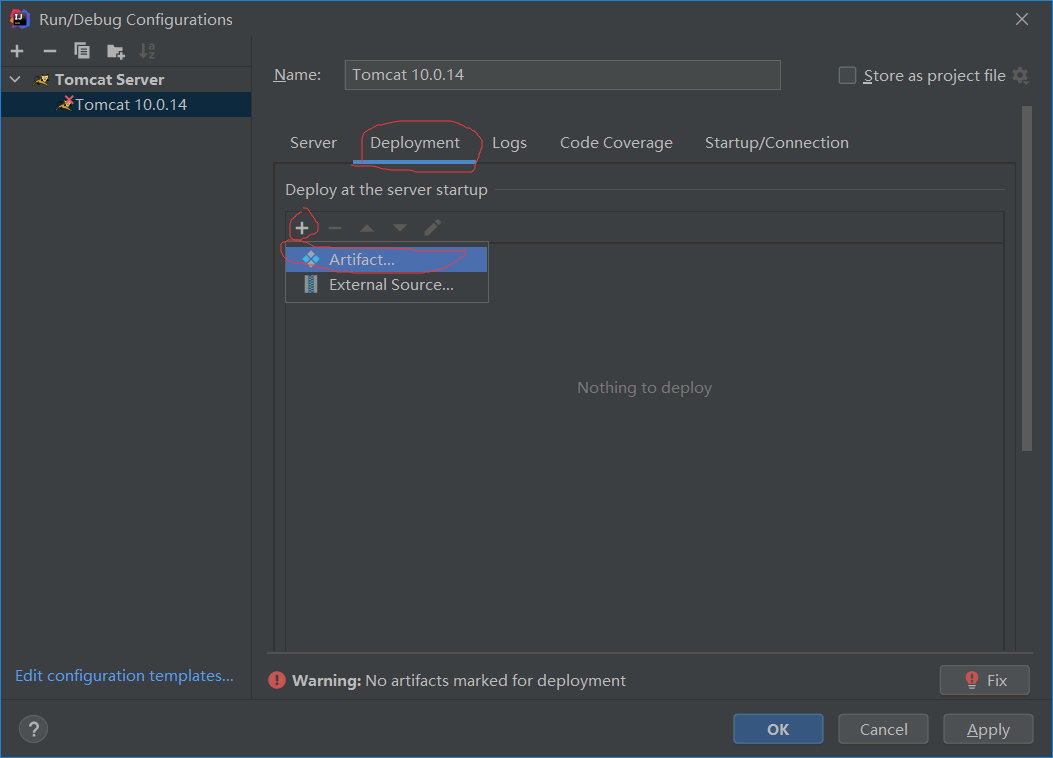
Task: Add deployment item with plus button
Action: (302, 228)
